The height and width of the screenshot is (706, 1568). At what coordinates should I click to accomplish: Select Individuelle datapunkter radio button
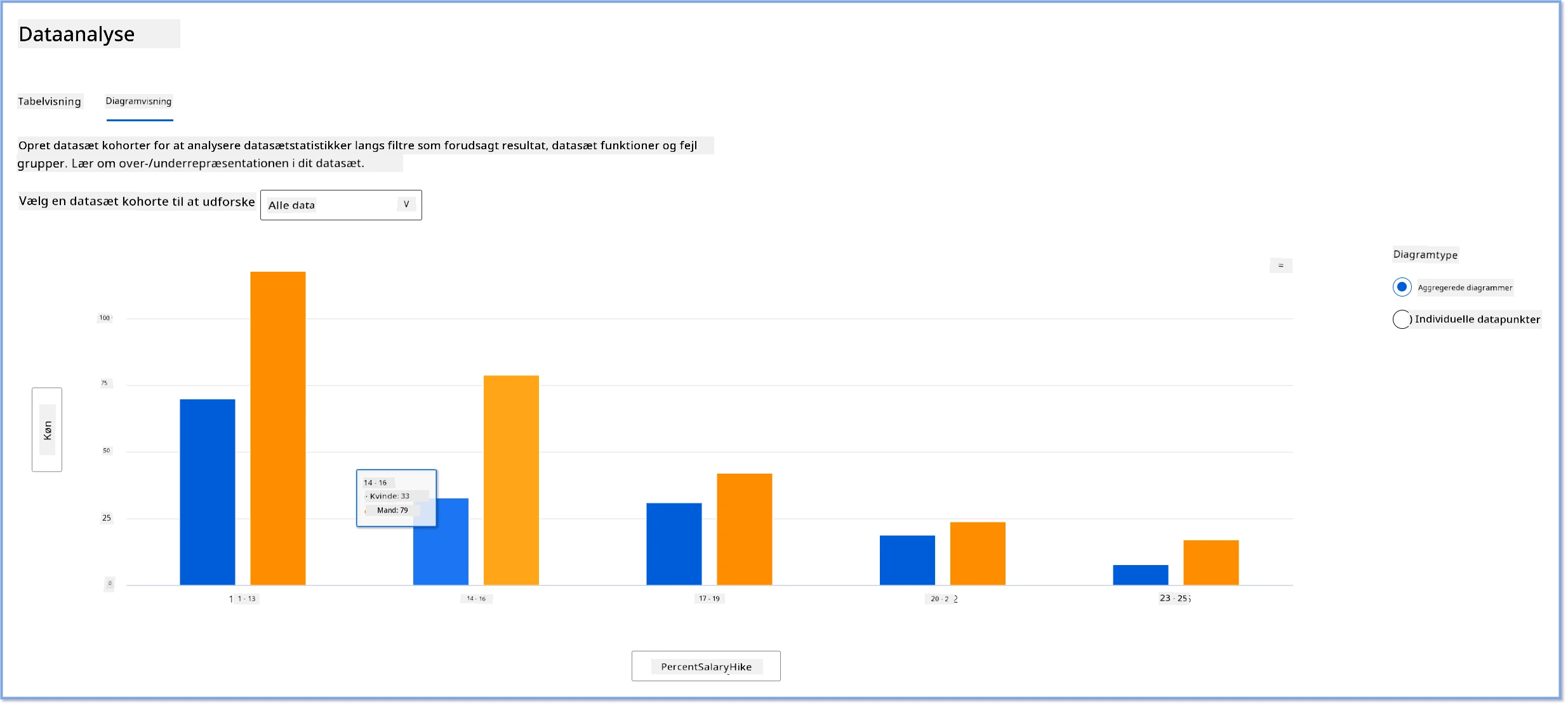click(x=1401, y=319)
